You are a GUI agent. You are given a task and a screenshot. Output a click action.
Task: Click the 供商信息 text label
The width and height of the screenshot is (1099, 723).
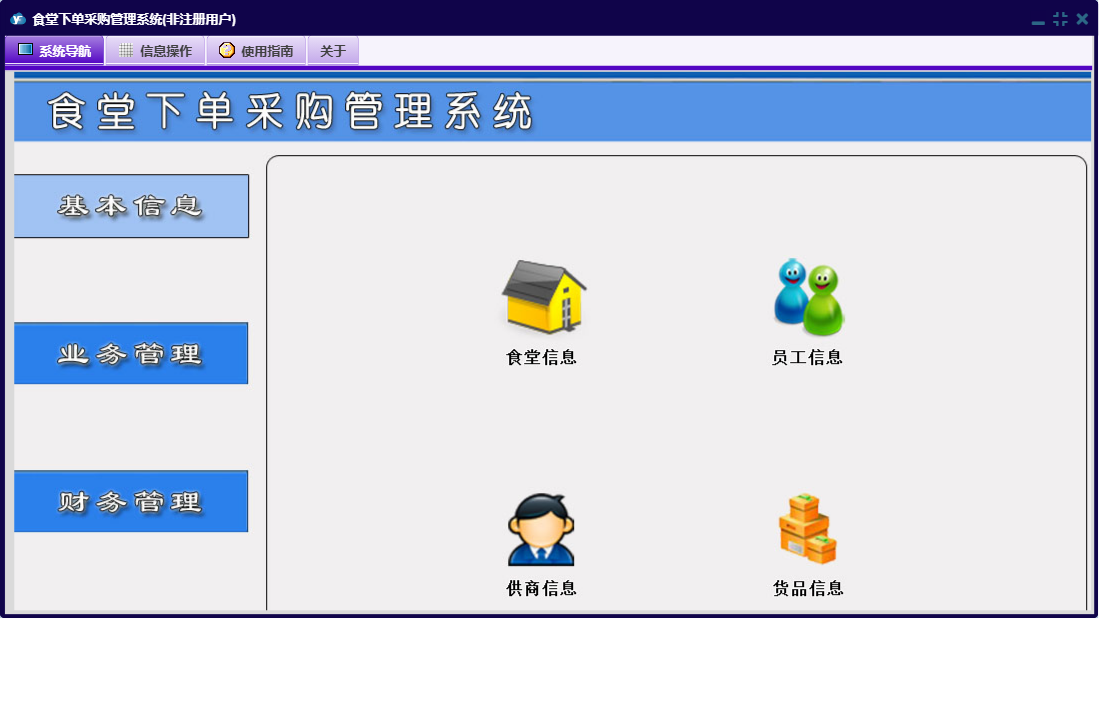[x=541, y=588]
